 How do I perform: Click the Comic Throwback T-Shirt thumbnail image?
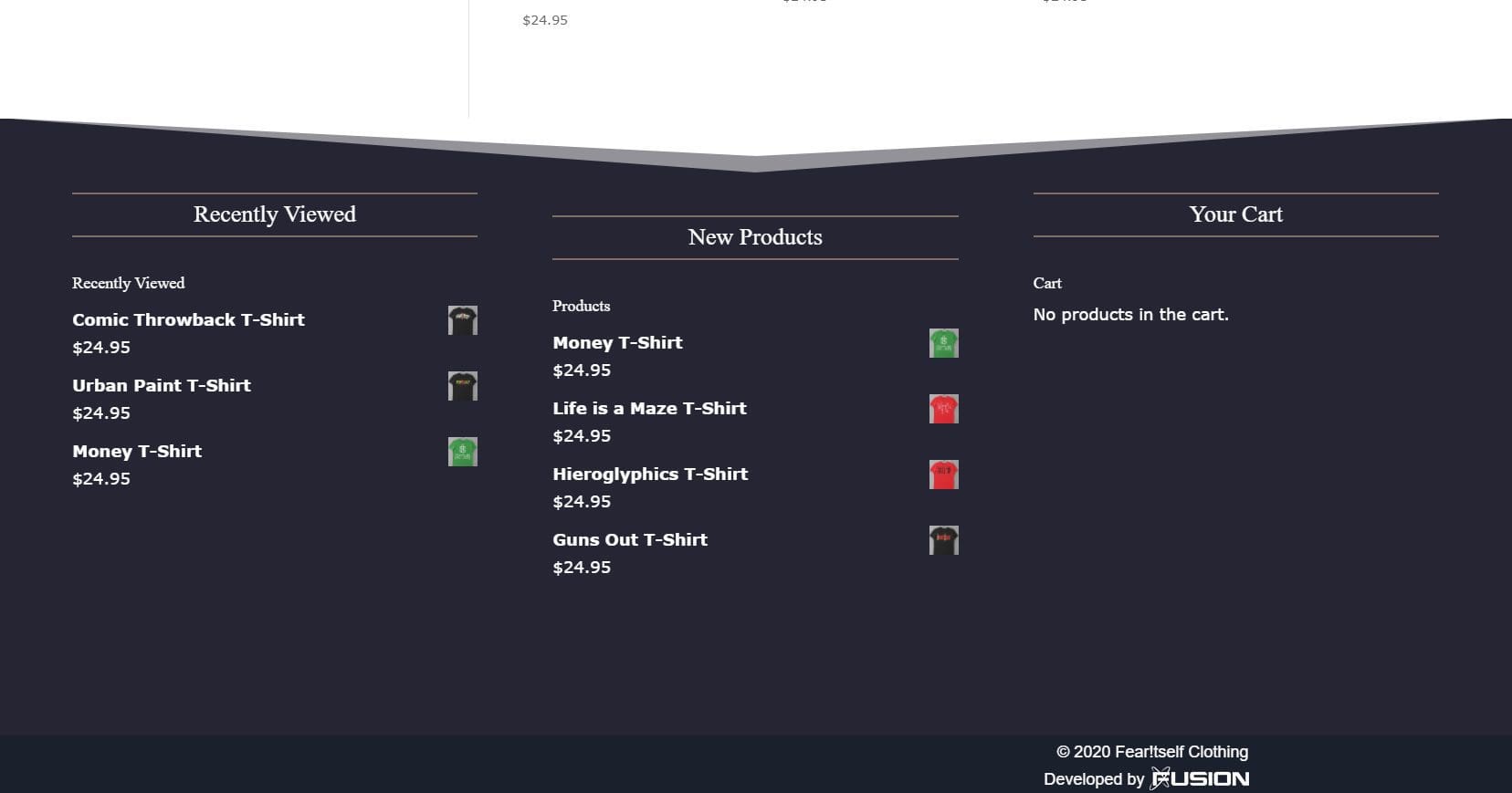(x=462, y=320)
